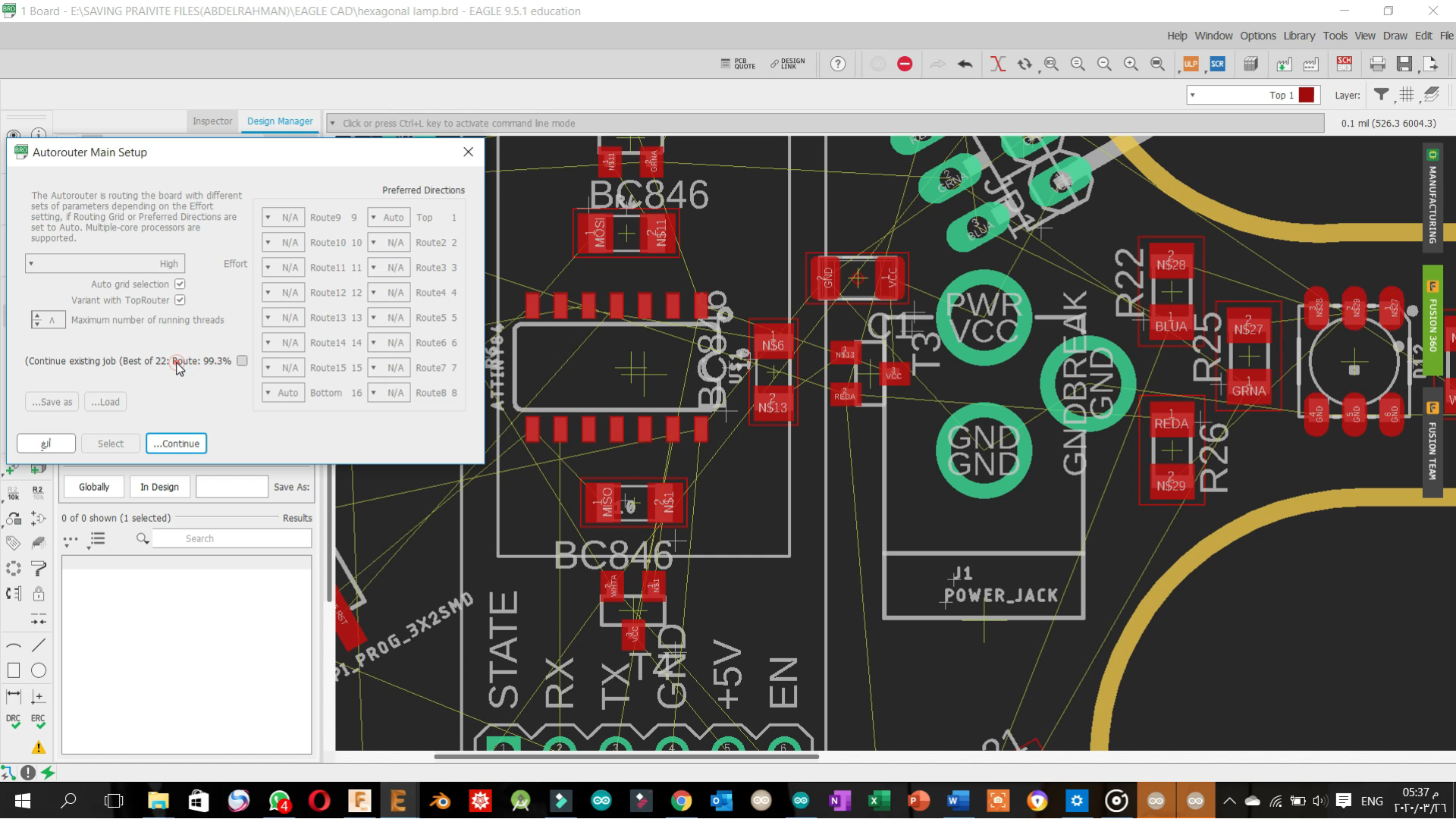The width and height of the screenshot is (1456, 819).
Task: Run the DRC check tool
Action: click(14, 721)
